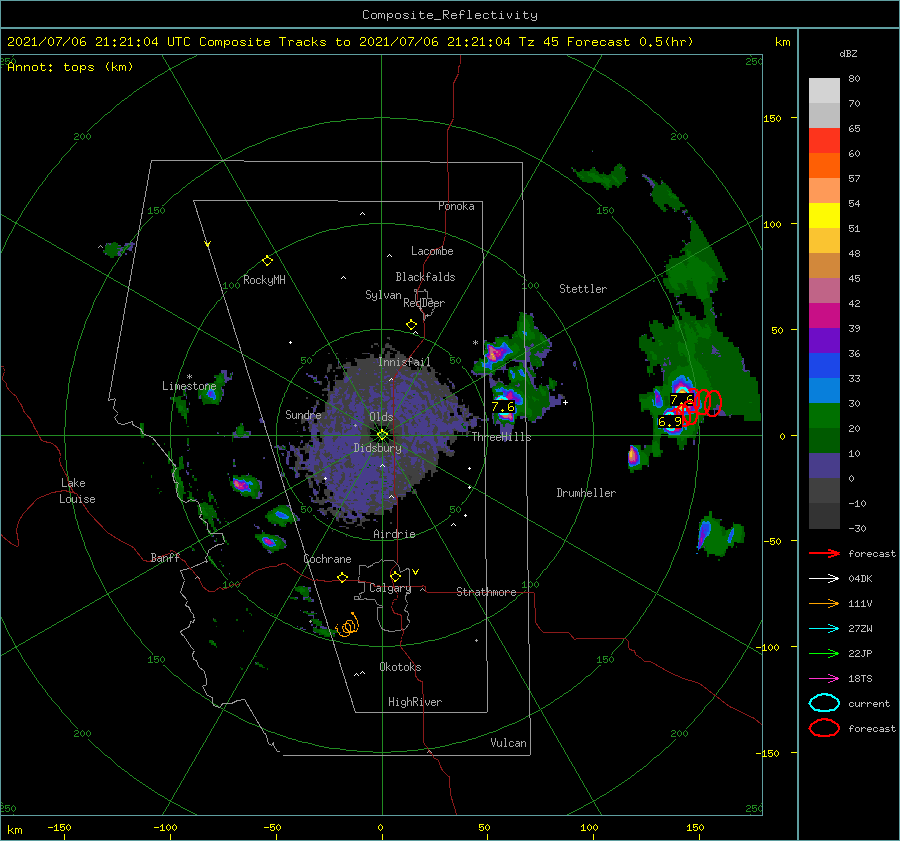Click the Blackfalds label
The width and height of the screenshot is (900, 841).
coord(425,277)
